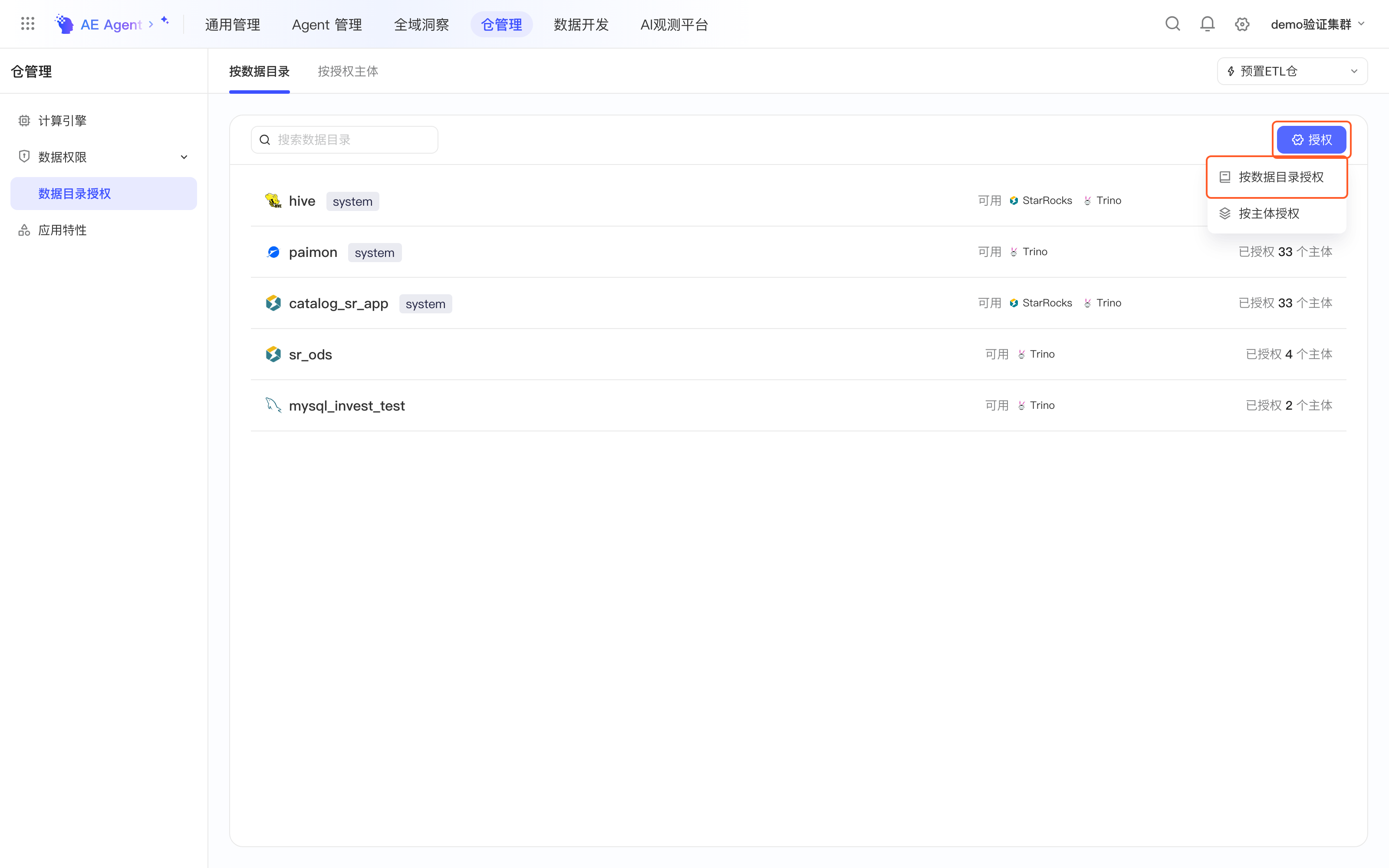Click the sr_ods catalog icon
The width and height of the screenshot is (1389, 868).
coord(273,354)
